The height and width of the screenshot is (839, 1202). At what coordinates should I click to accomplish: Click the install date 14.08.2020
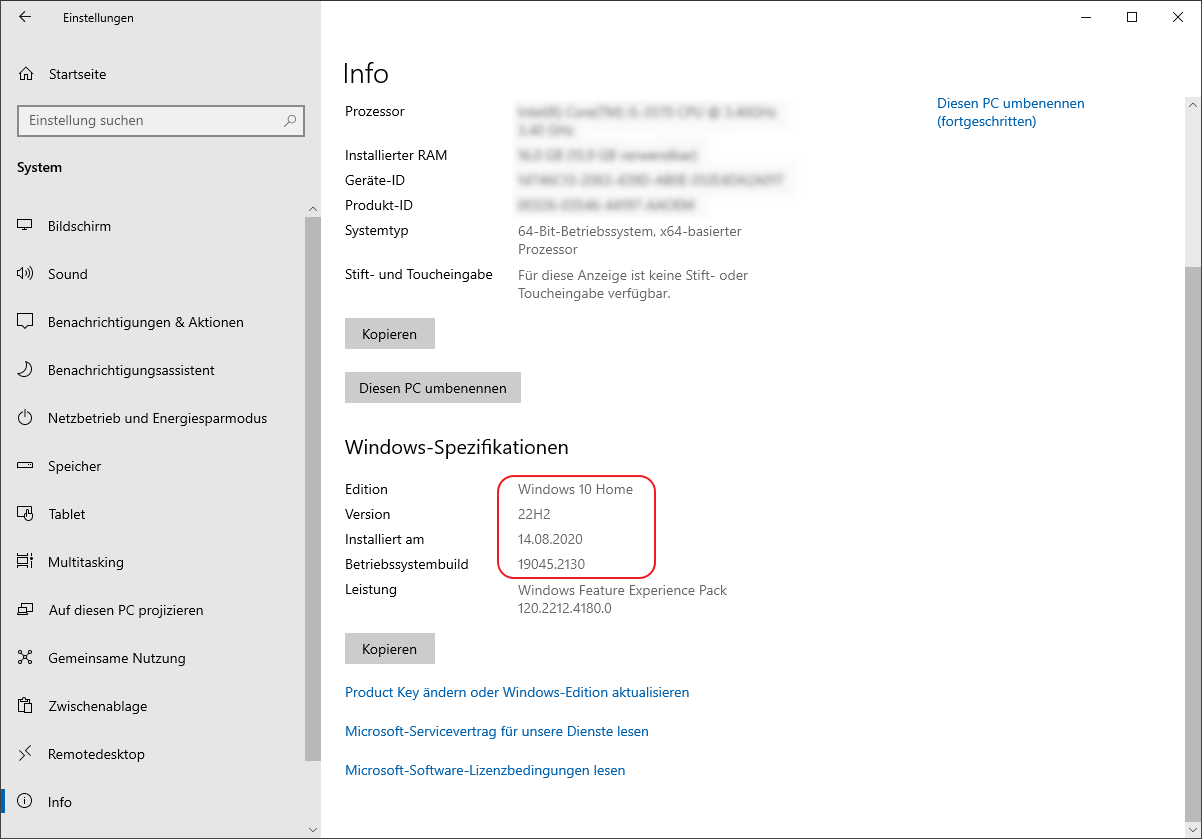(x=551, y=539)
